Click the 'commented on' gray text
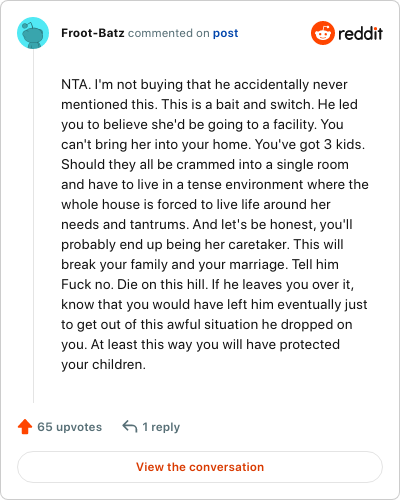 (x=168, y=33)
